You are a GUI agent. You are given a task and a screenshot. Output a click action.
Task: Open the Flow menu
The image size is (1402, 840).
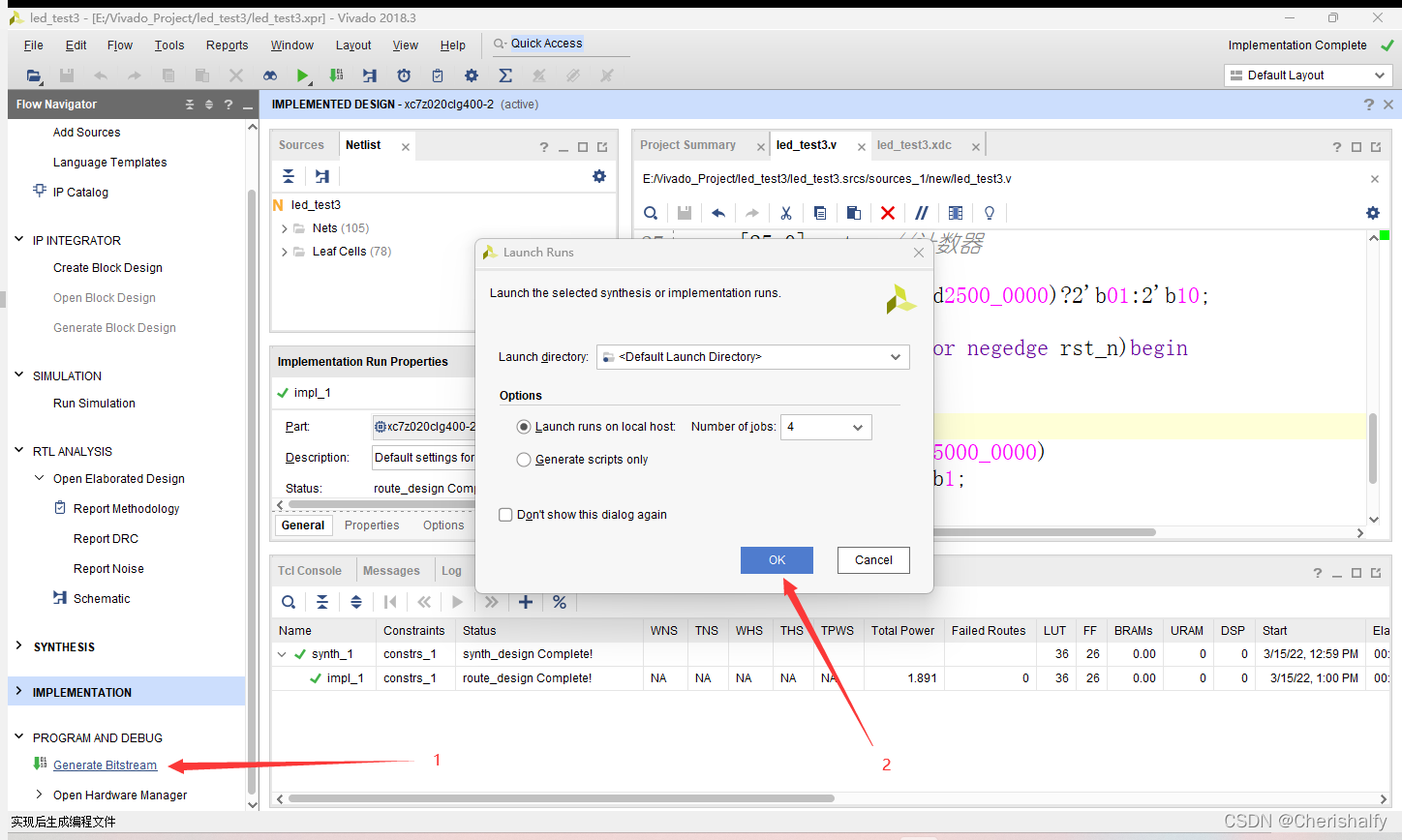(120, 45)
